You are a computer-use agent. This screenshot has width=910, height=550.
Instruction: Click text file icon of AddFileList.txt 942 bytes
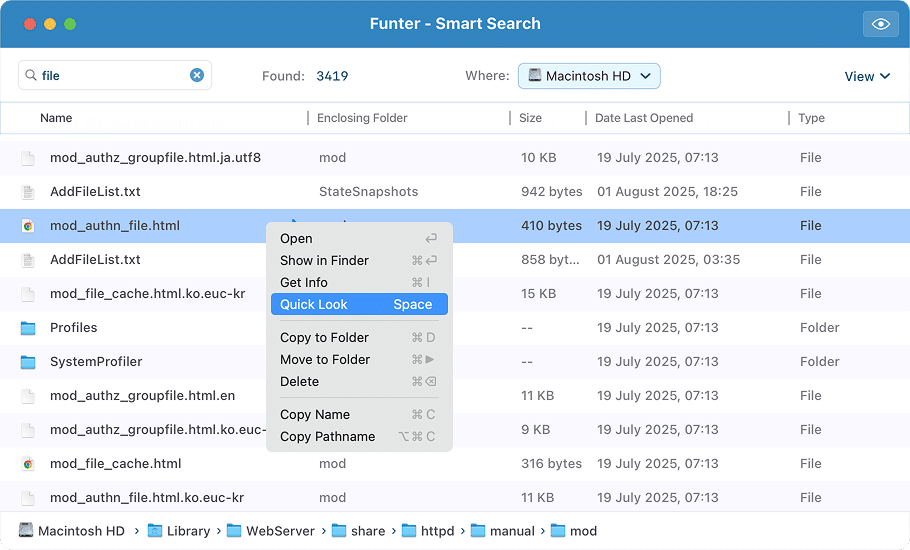28,192
